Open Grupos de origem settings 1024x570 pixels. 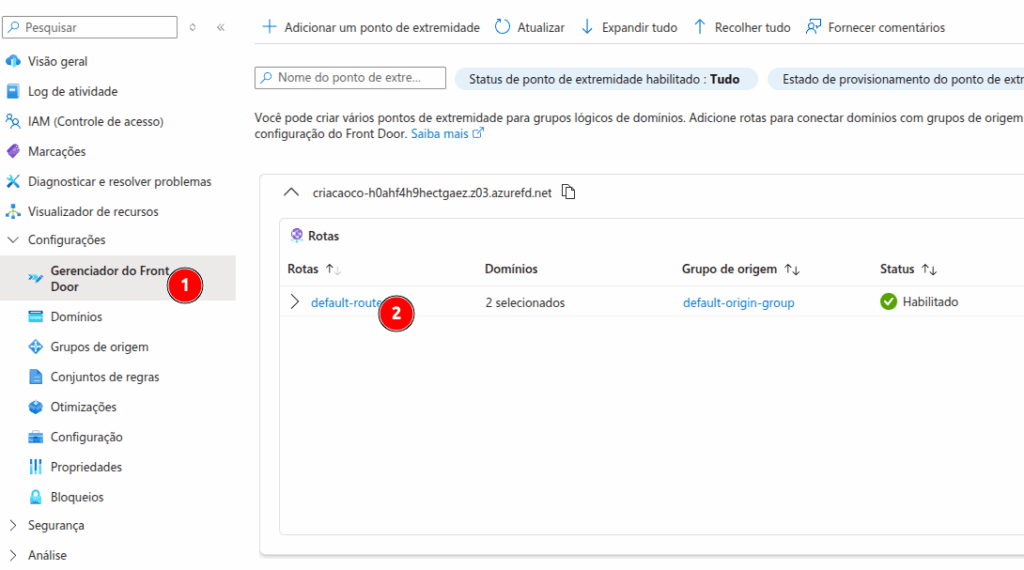[x=99, y=347]
